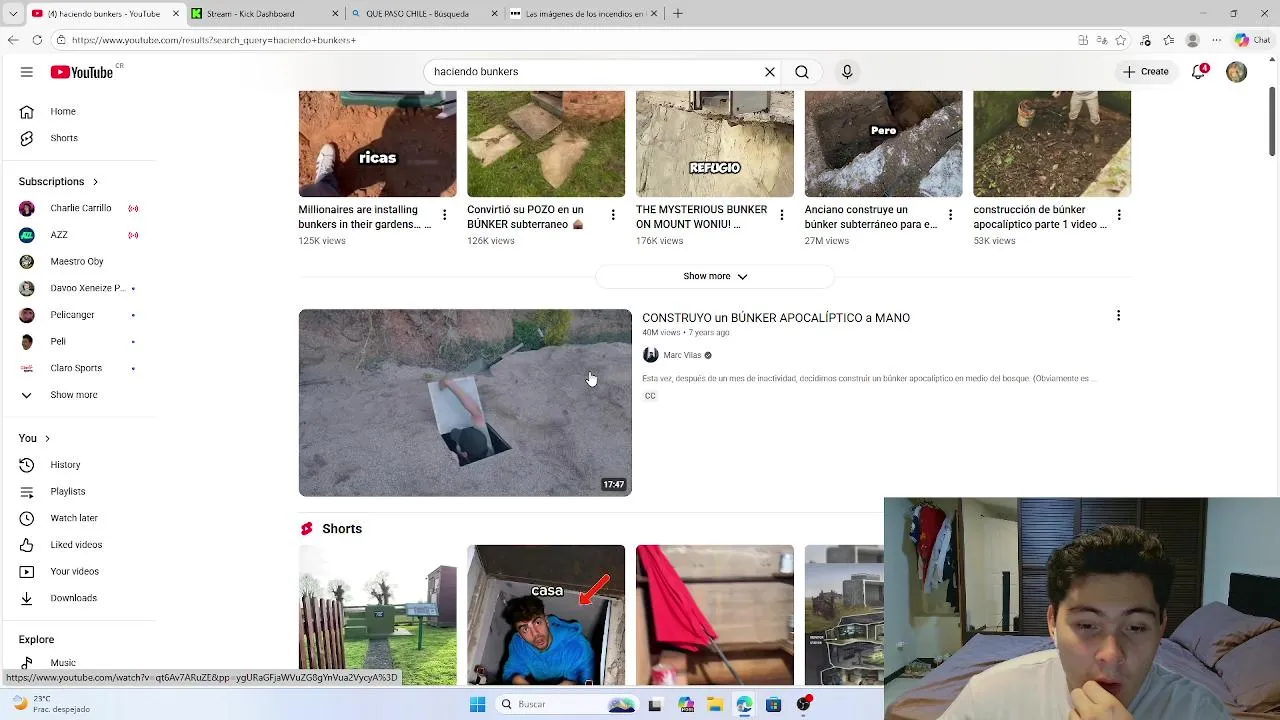Image resolution: width=1280 pixels, height=720 pixels.
Task: Play the CONSTRUYO un BÚNKER video thumbnail
Action: pyautogui.click(x=465, y=402)
